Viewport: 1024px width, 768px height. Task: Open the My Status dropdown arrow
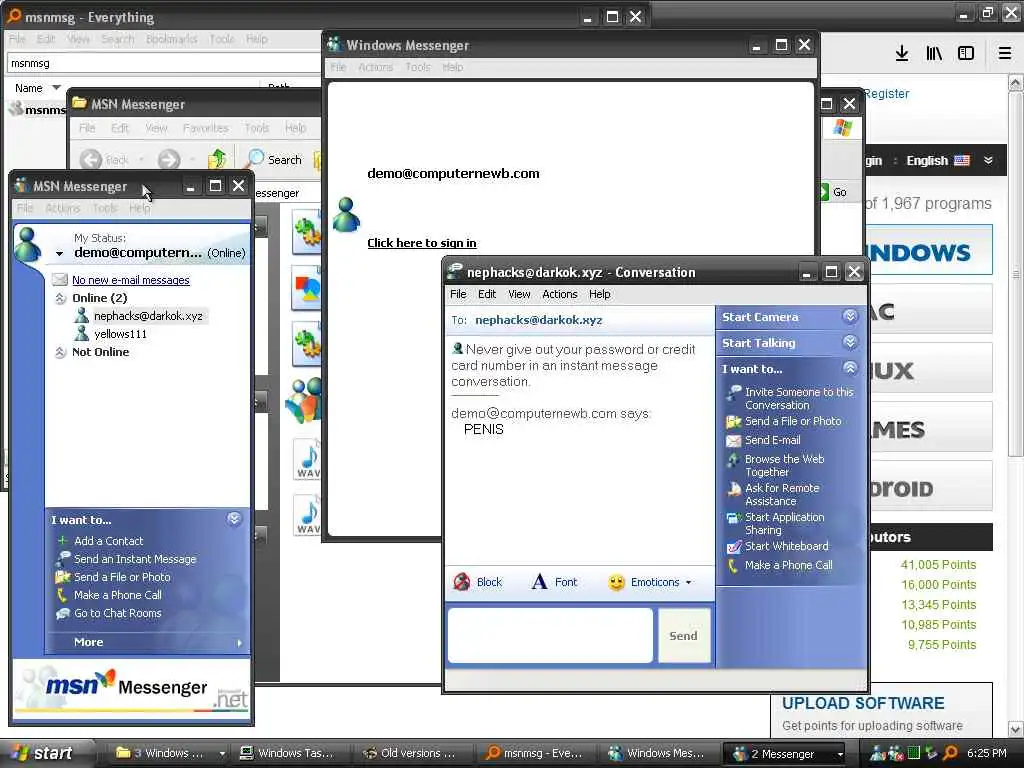pyautogui.click(x=59, y=253)
